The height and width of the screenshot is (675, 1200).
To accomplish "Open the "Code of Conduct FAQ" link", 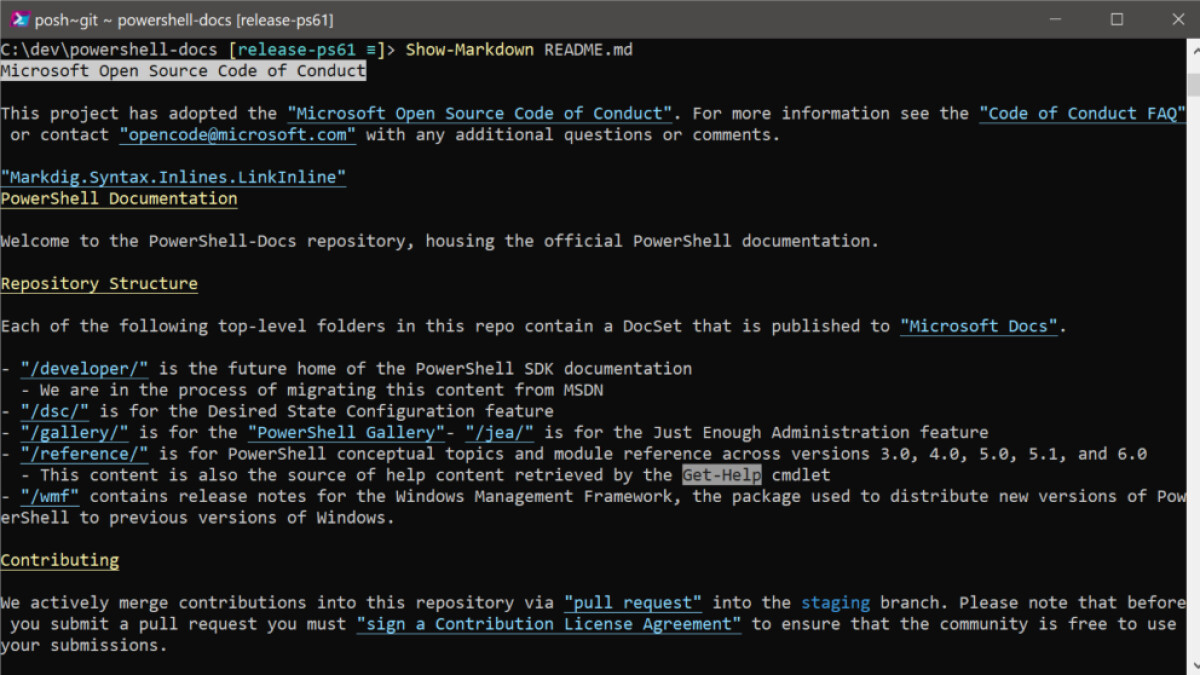I will [1082, 114].
